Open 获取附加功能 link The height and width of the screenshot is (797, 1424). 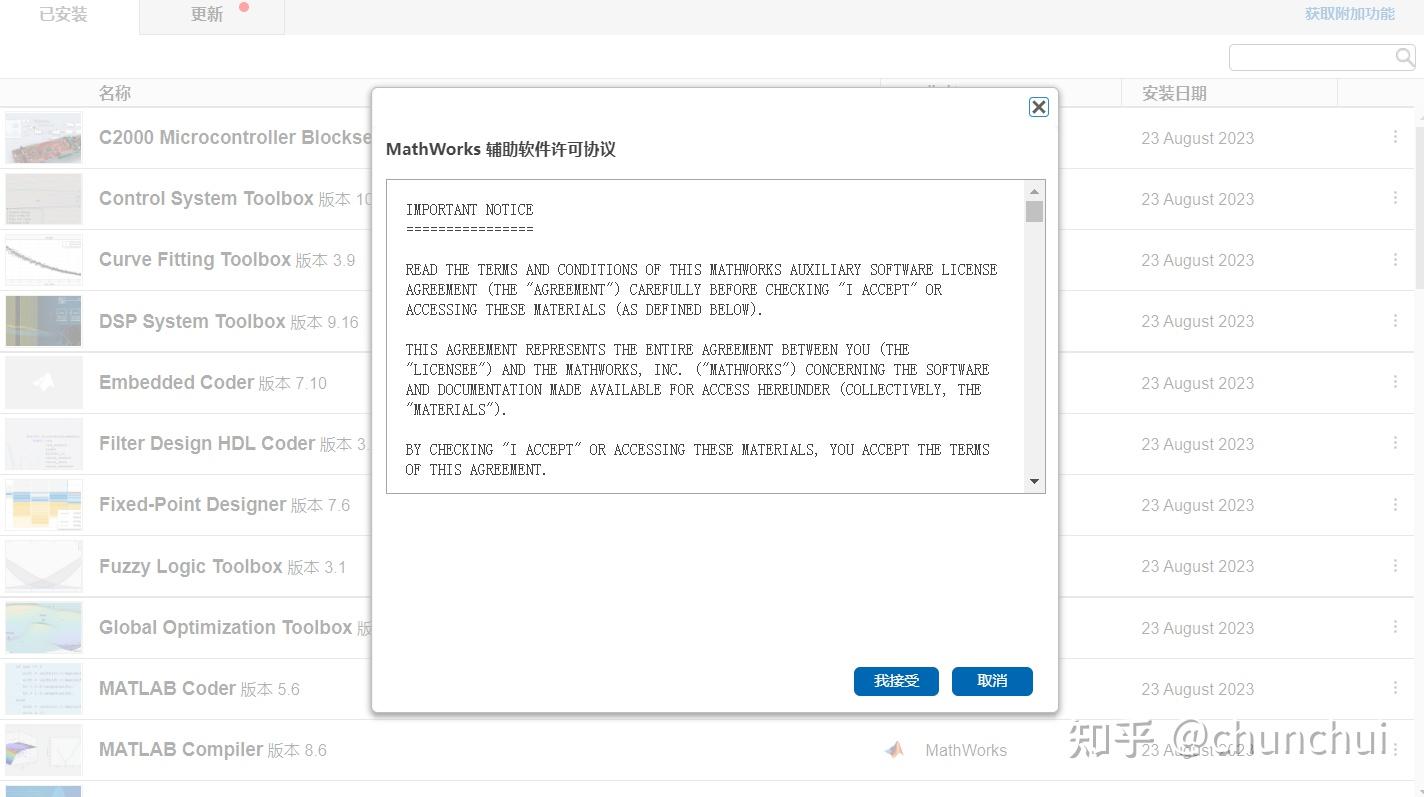(x=1349, y=14)
